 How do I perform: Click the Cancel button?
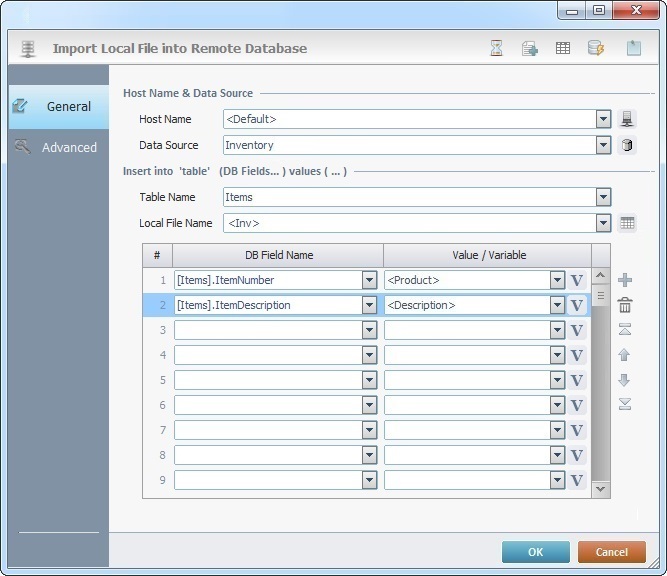click(x=611, y=552)
